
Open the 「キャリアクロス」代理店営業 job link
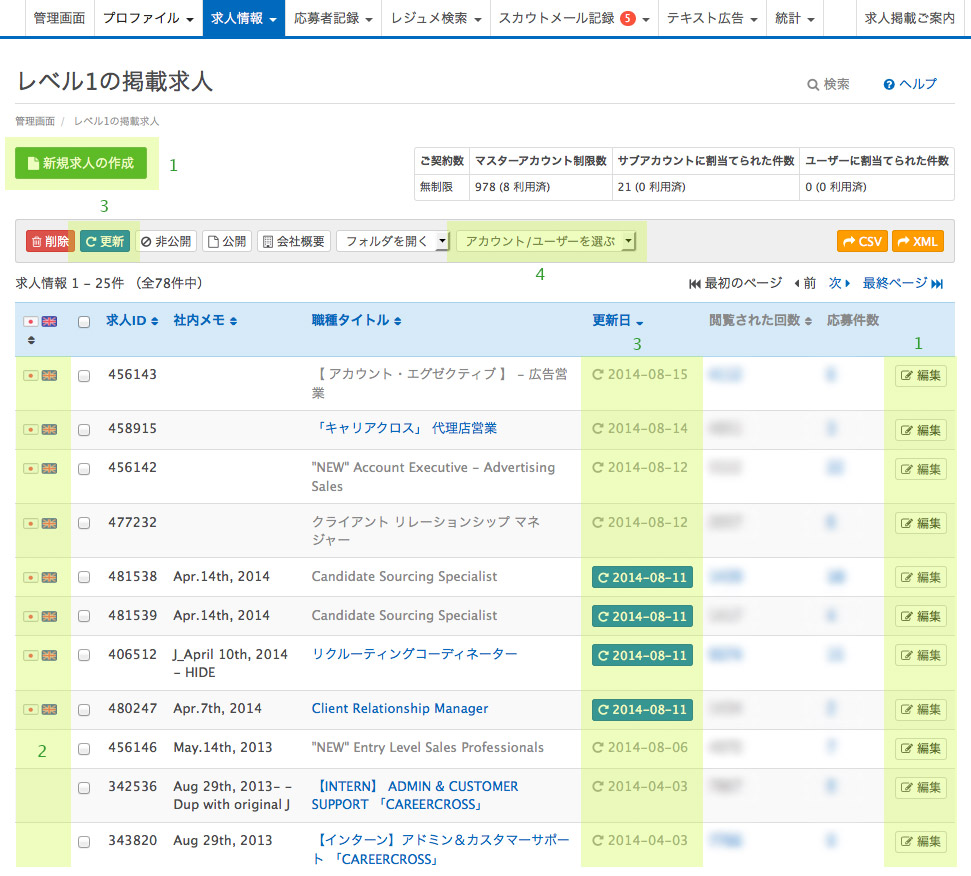[404, 428]
